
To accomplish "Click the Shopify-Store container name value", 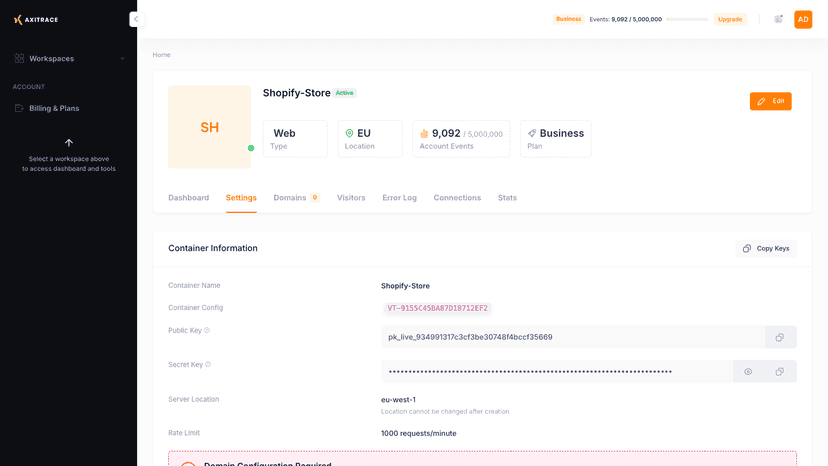I will (x=406, y=286).
